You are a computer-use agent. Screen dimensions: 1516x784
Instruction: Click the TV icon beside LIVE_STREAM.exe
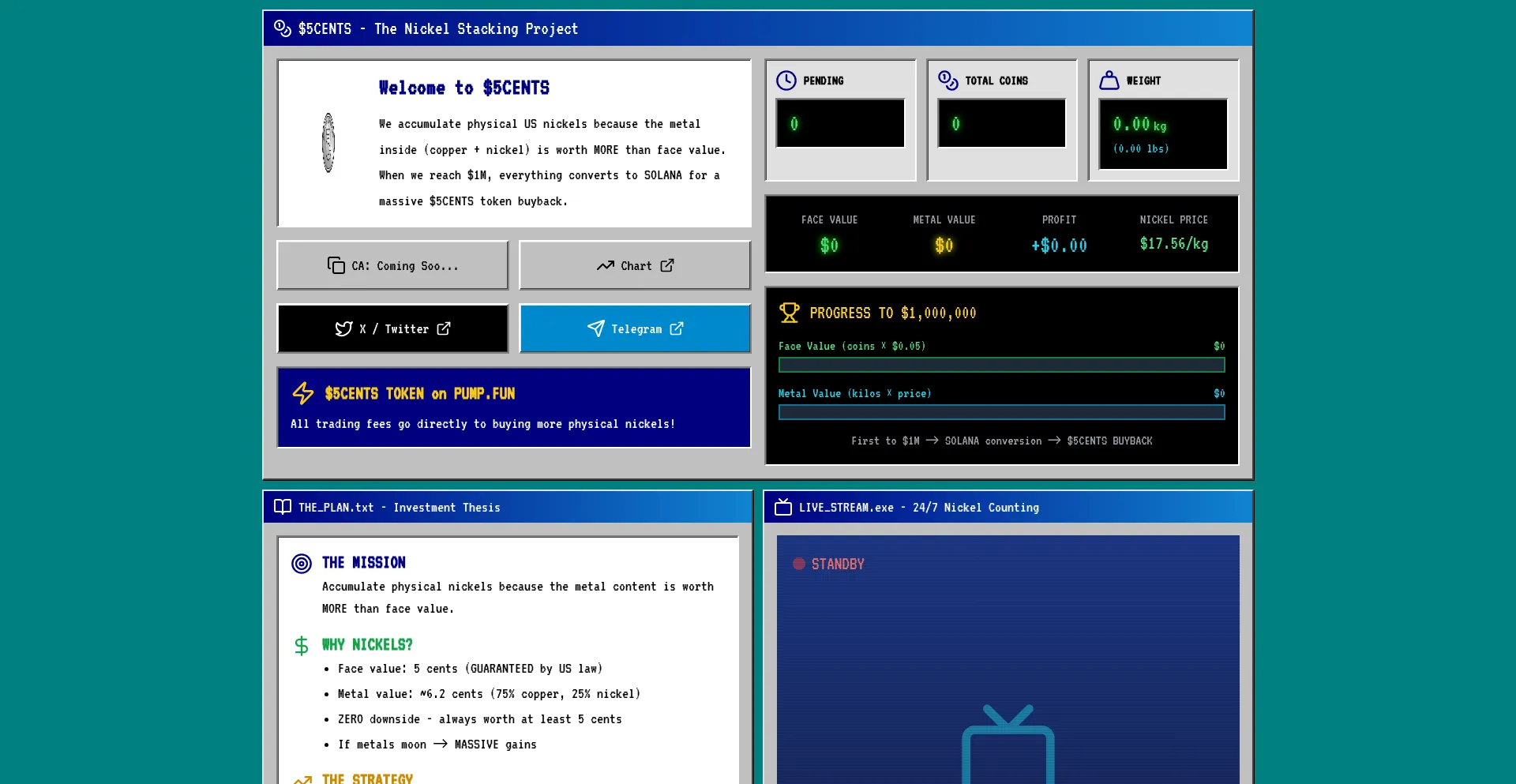[x=782, y=507]
